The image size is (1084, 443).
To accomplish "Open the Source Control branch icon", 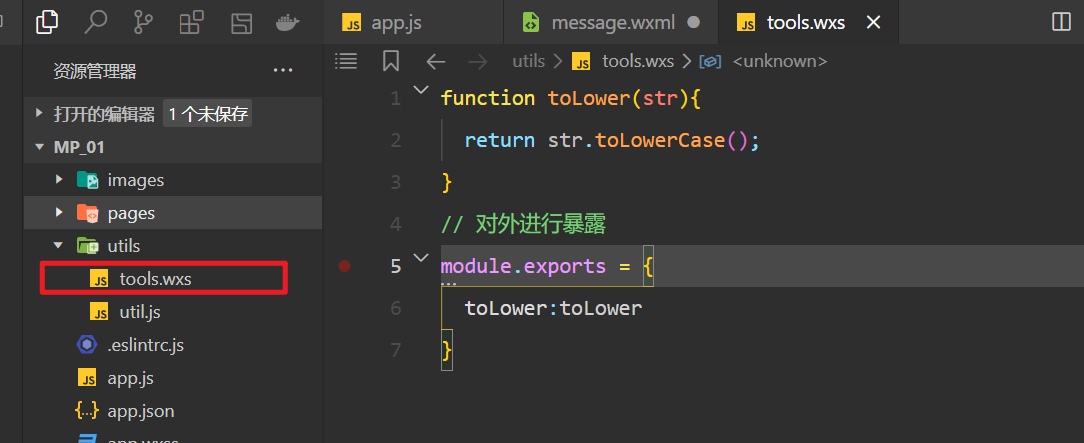I will (x=143, y=23).
